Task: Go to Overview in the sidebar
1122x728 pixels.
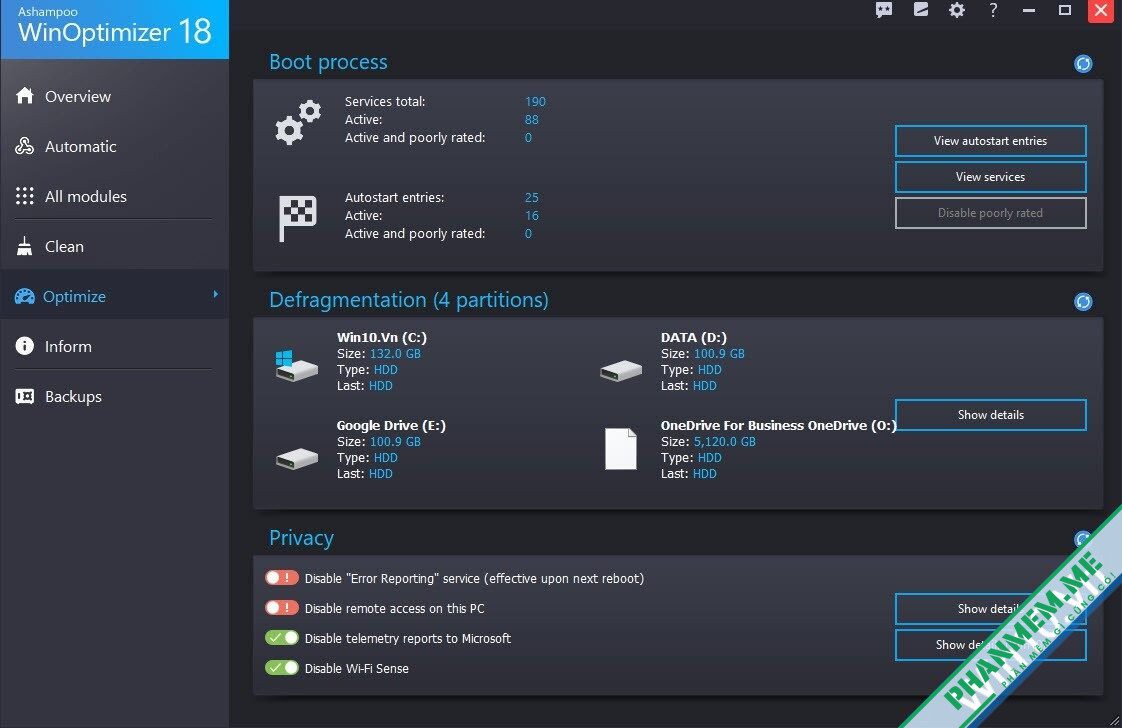Action: click(114, 97)
